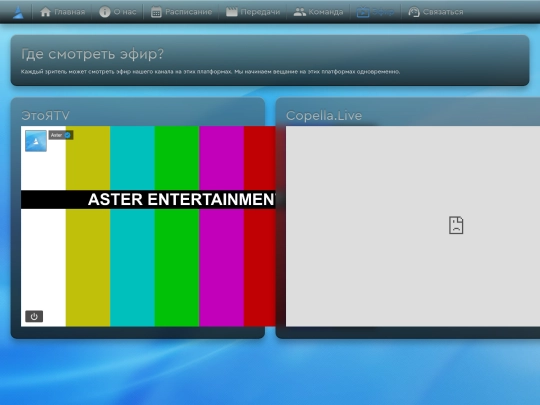Image resolution: width=540 pixels, height=405 pixels.
Task: Click the clapperboard icon beside Передачи
Action: [231, 12]
